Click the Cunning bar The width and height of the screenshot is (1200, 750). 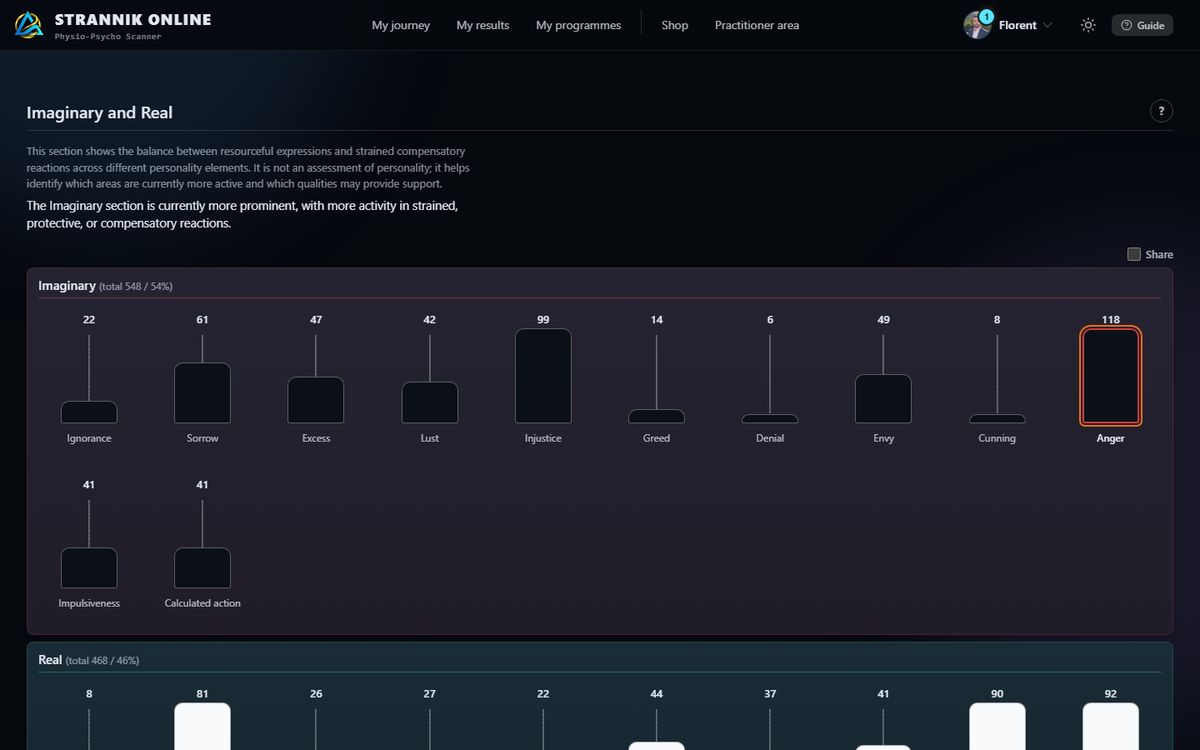tap(997, 419)
